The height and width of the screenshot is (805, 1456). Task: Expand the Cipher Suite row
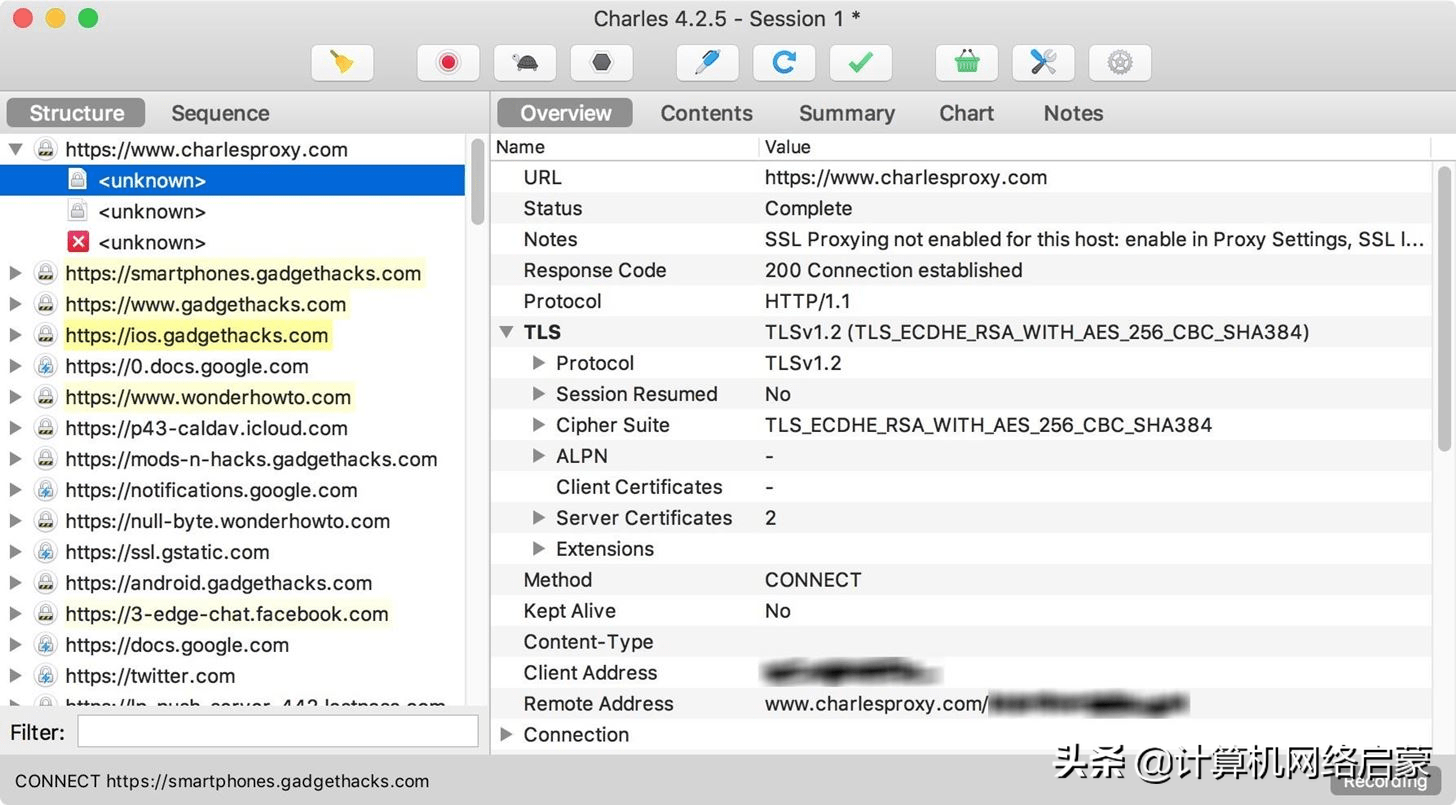coord(539,425)
